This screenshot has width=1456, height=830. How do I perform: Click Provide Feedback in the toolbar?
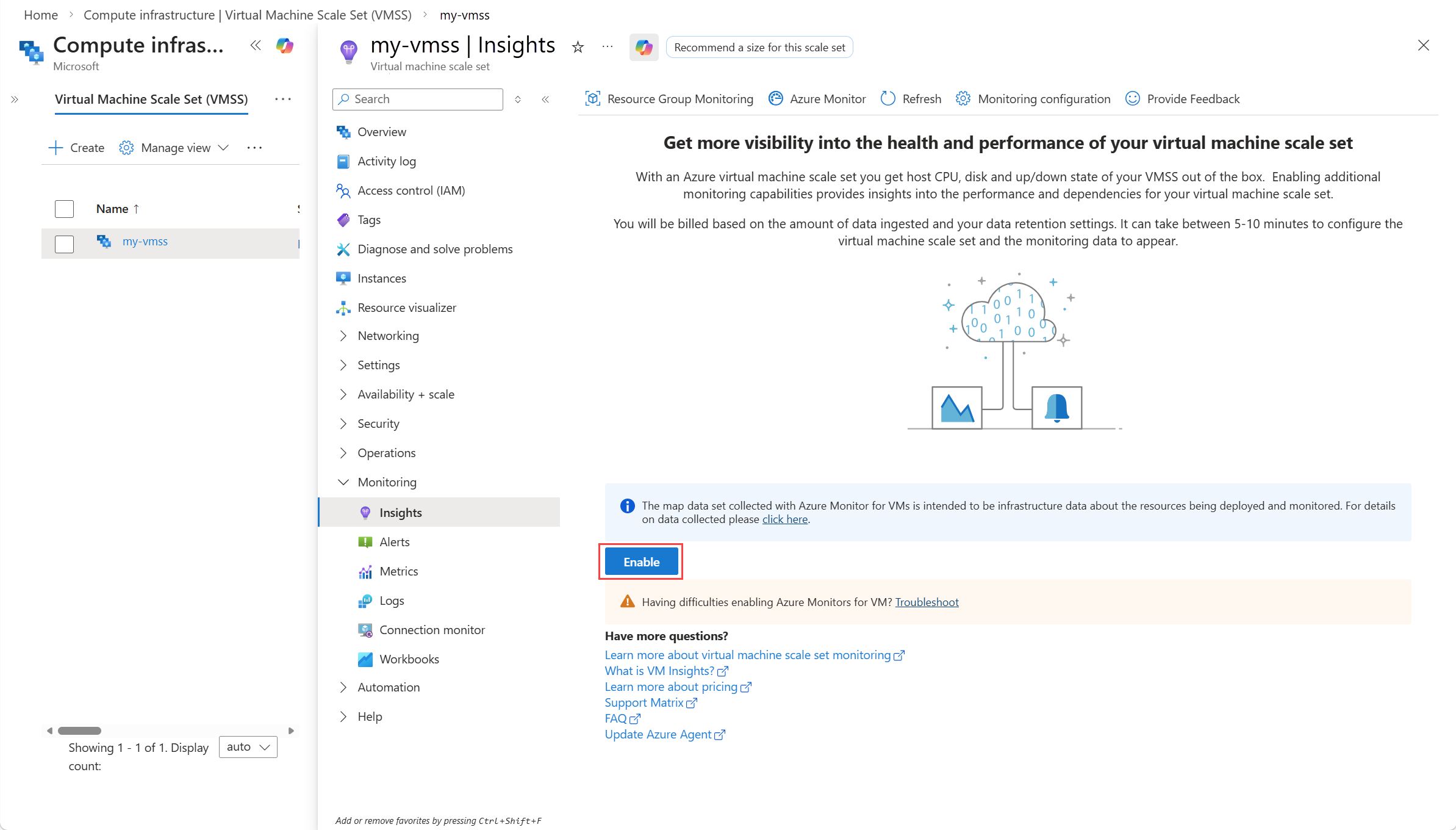[x=1182, y=99]
